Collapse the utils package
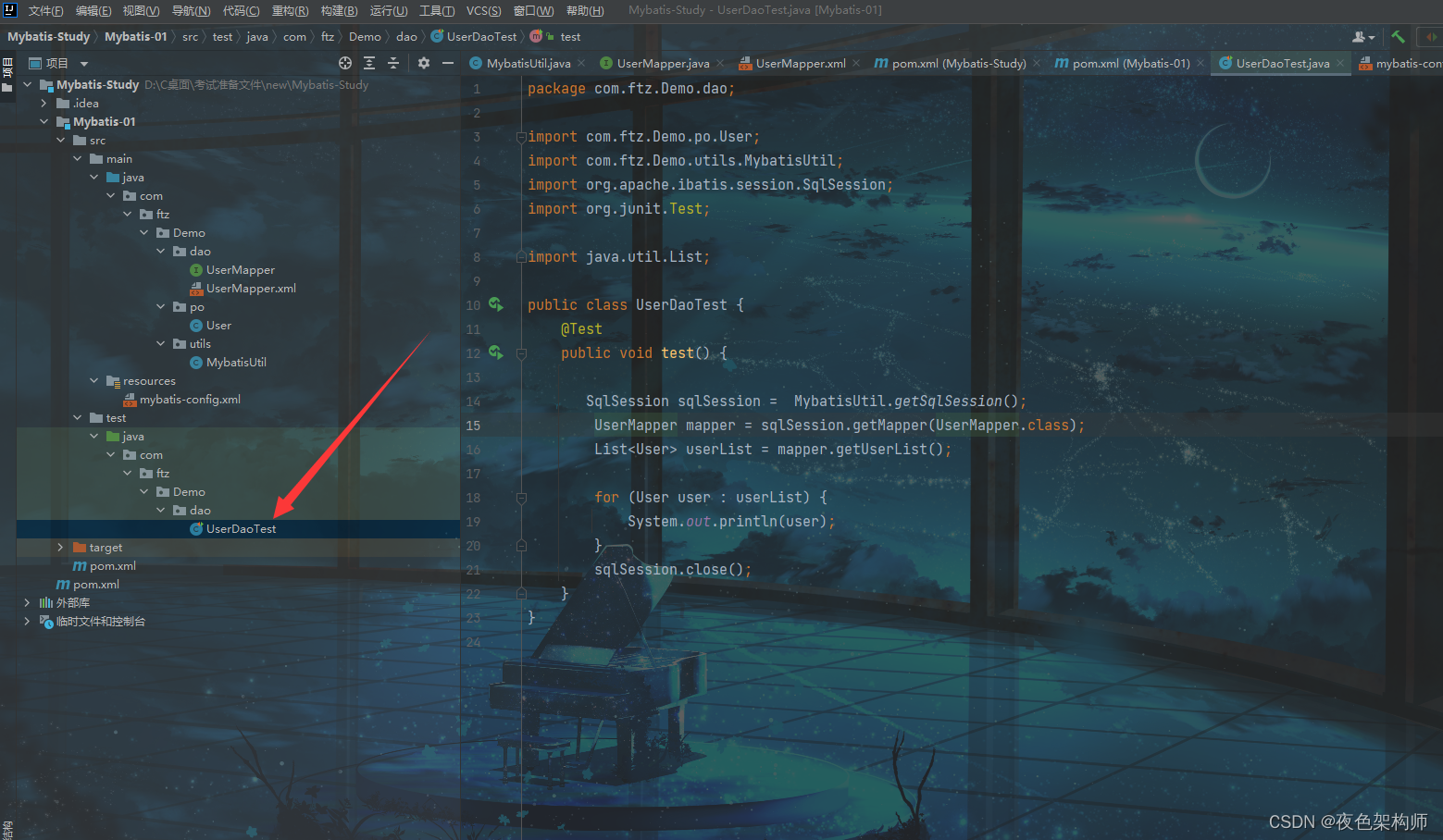 160,344
